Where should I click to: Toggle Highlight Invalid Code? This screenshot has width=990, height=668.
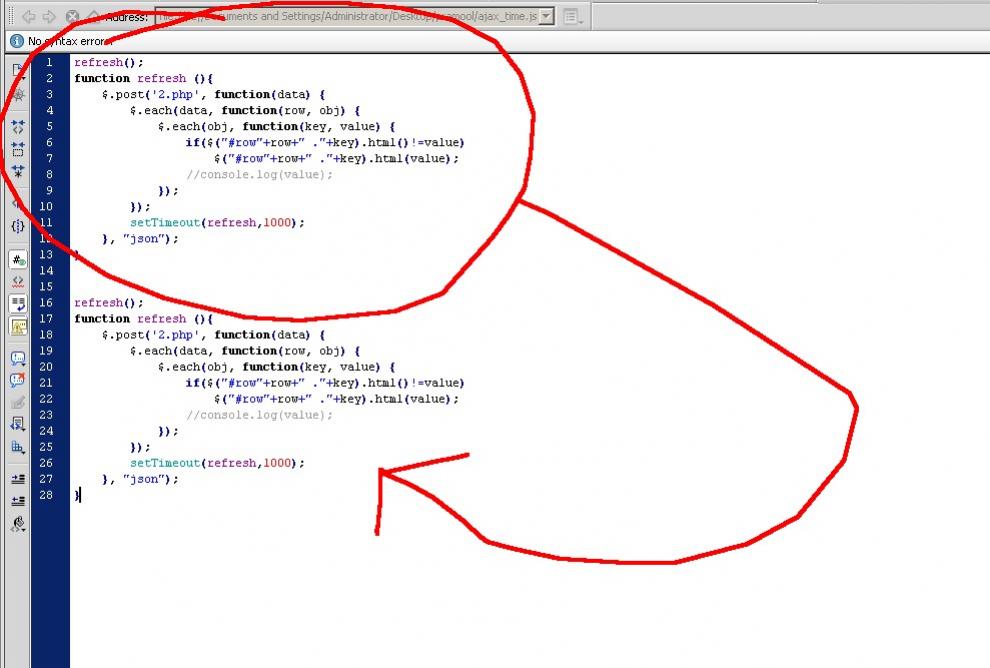(x=18, y=281)
